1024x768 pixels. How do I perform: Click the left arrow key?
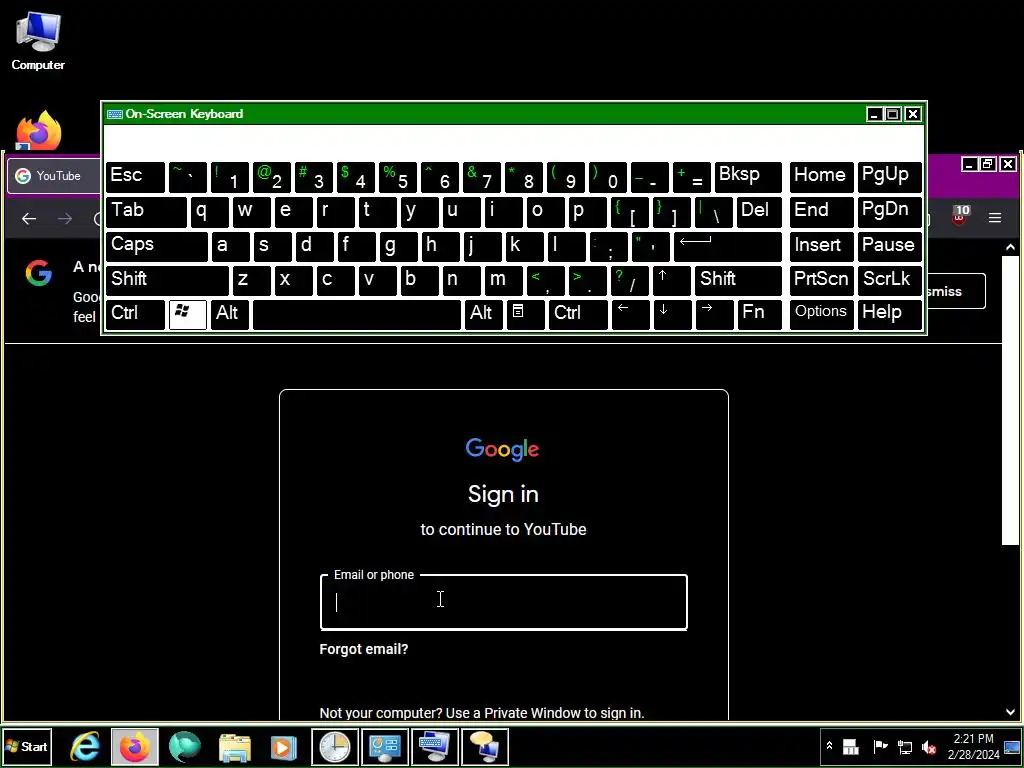click(x=631, y=314)
